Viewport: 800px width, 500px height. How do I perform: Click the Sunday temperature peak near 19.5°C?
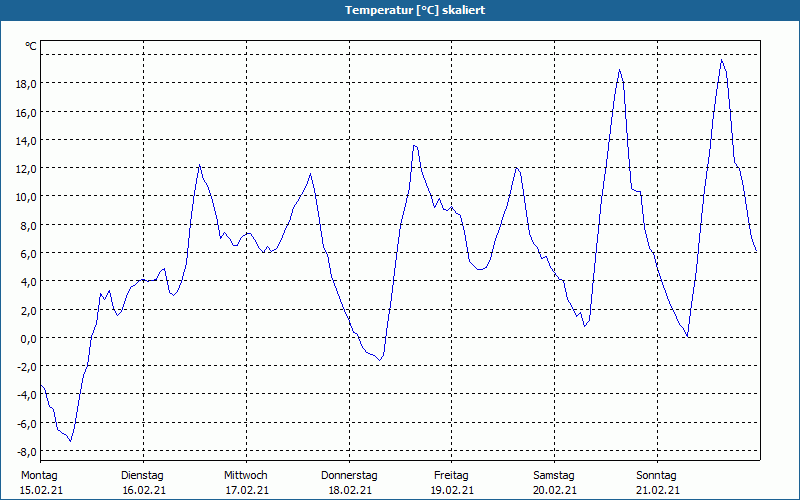click(721, 60)
